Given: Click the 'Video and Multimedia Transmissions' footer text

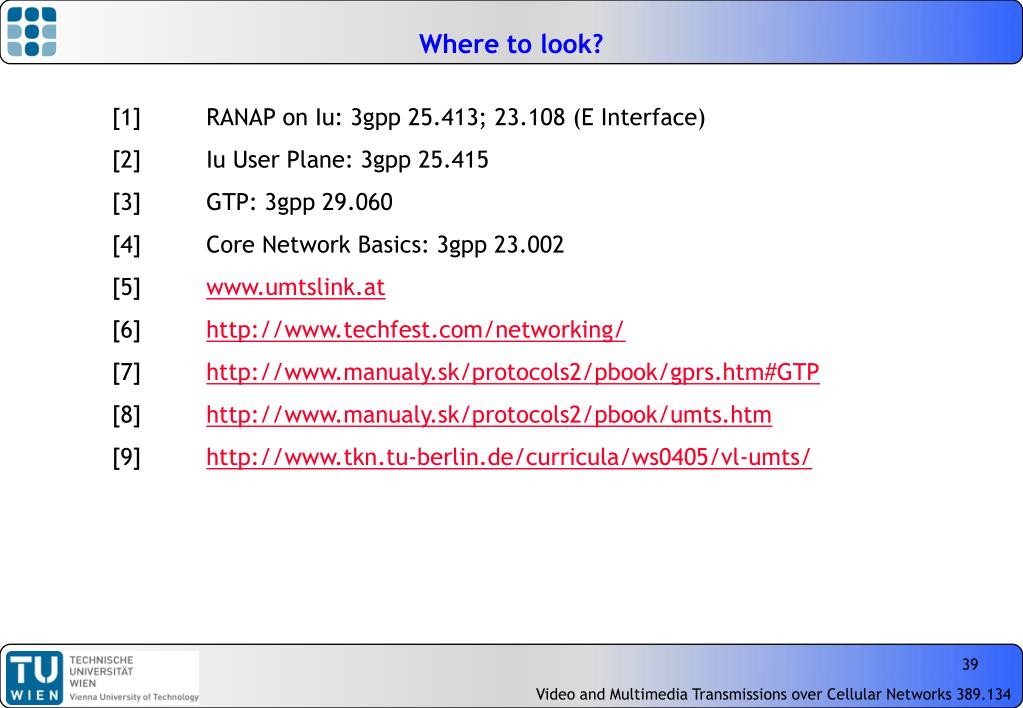Looking at the screenshot, I should tap(773, 694).
